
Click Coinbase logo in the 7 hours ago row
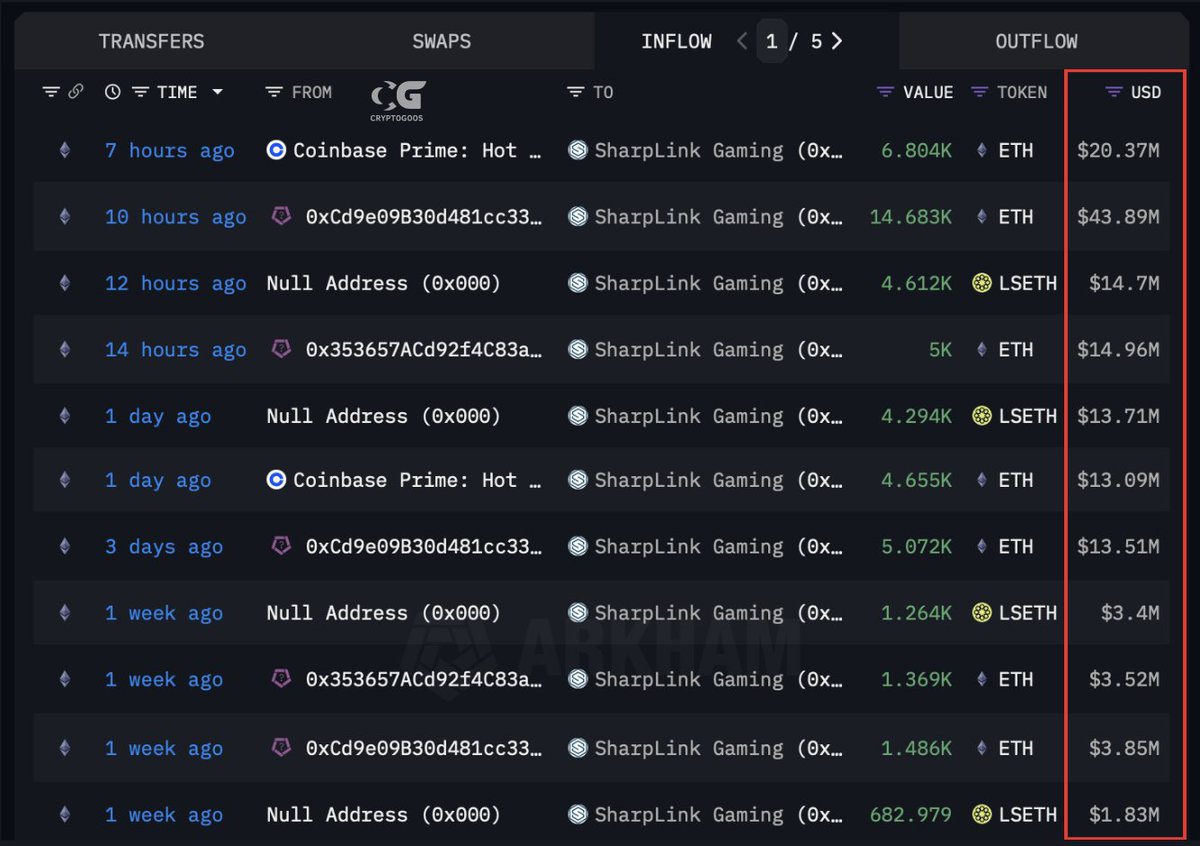tap(277, 150)
